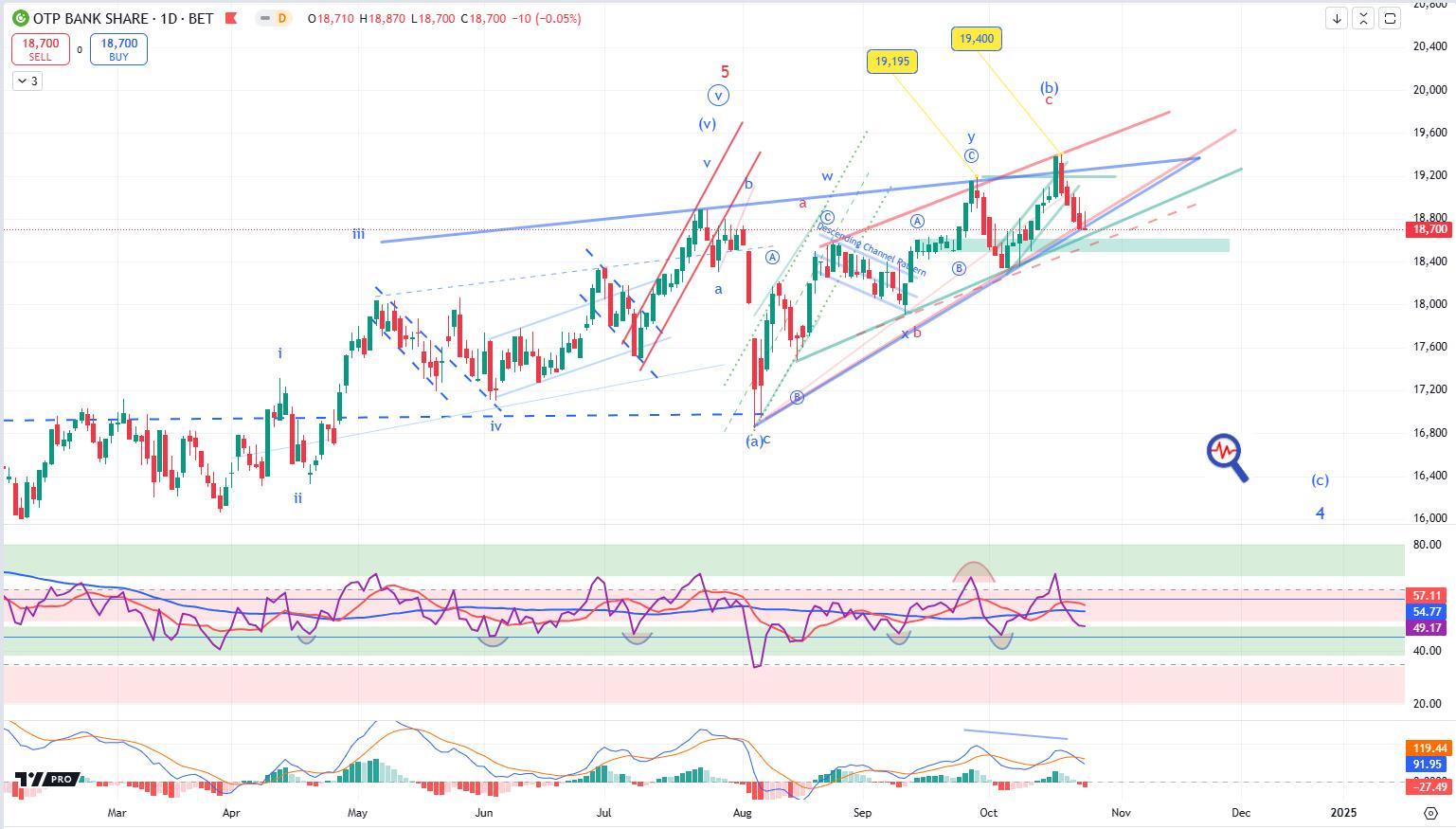Select the blue i wave label
1456x829 pixels.
(x=279, y=353)
